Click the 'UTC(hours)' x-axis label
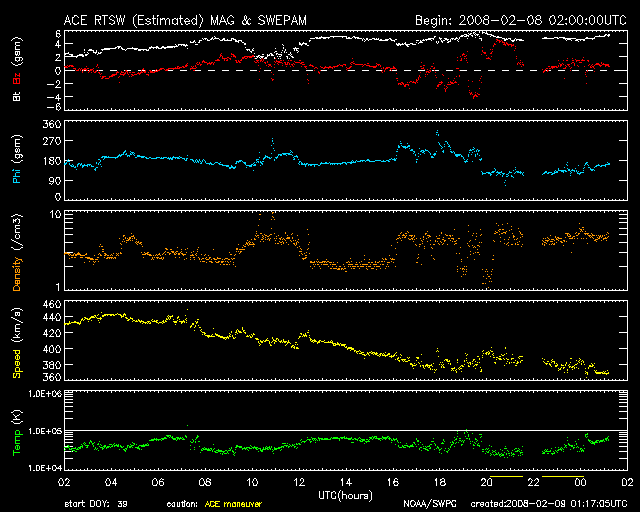This screenshot has height=512, width=640. [345, 496]
